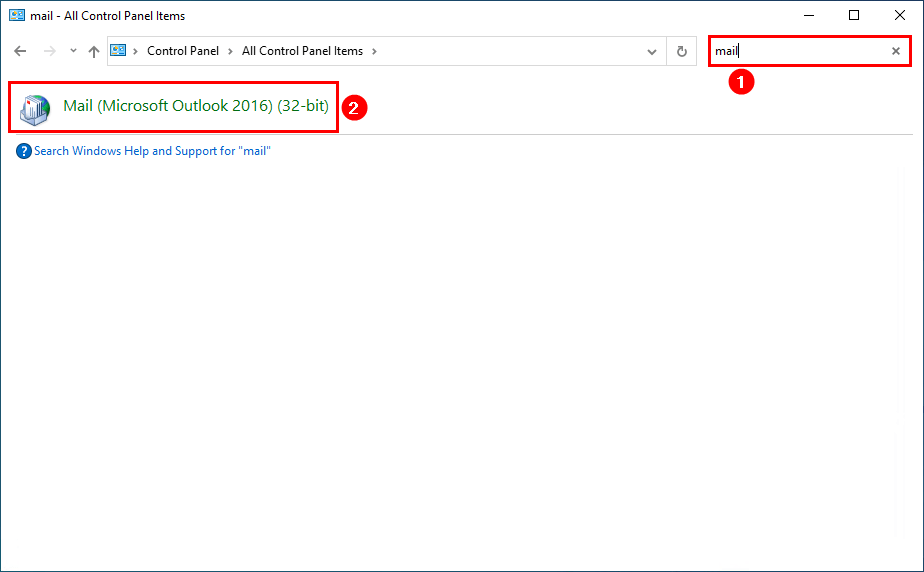Click the Forward navigation arrow
The image size is (924, 572).
50,51
